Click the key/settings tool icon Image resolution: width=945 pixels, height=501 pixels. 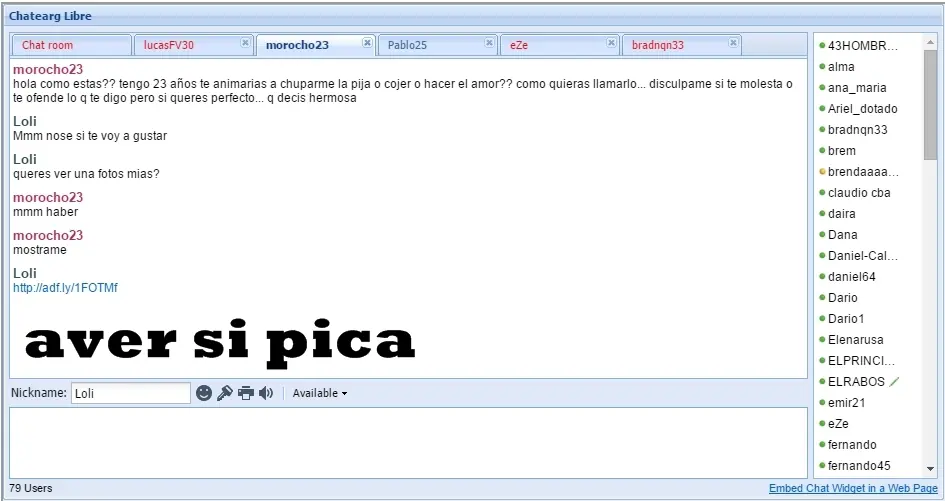click(x=225, y=393)
